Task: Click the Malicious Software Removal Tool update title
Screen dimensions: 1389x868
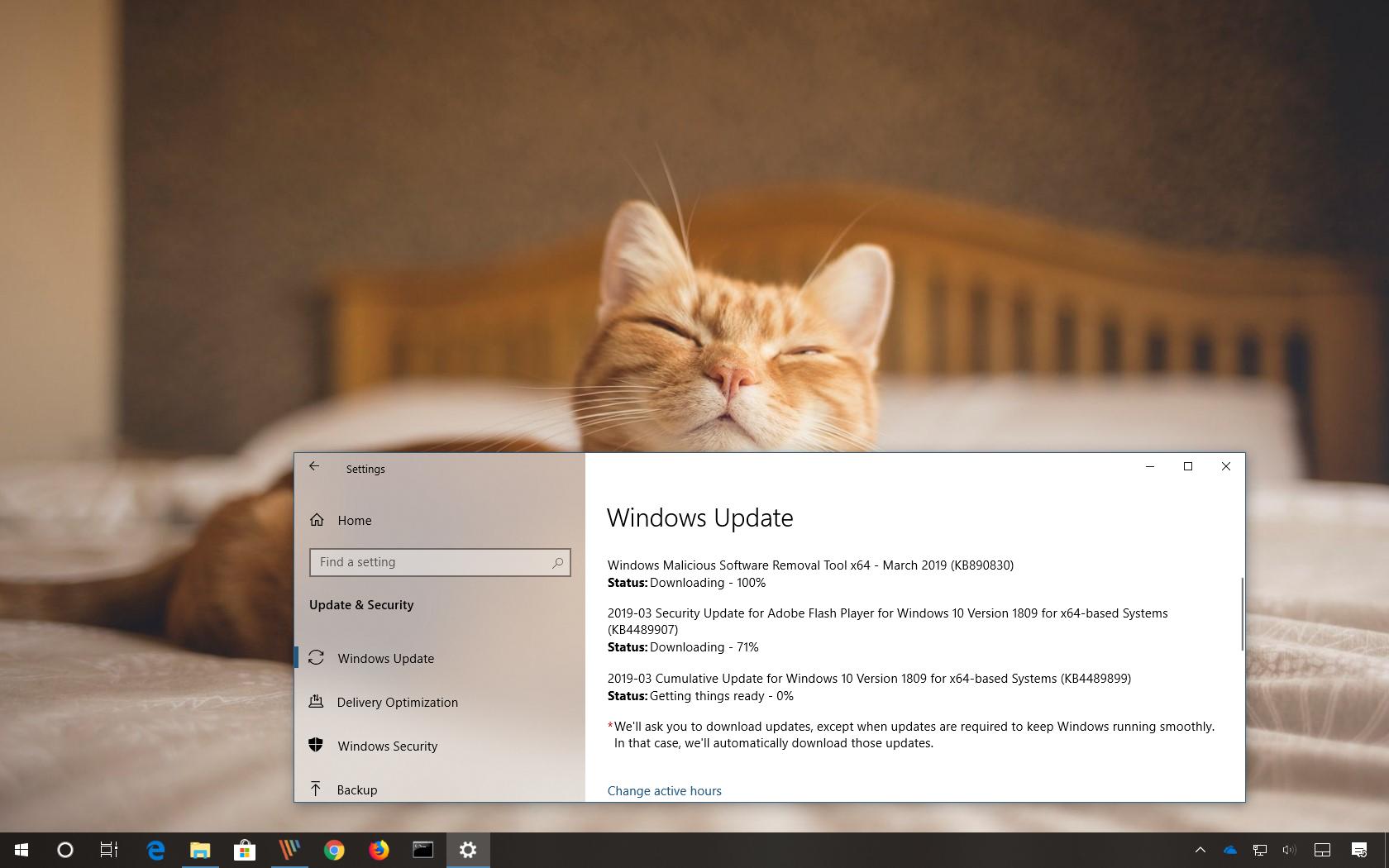Action: tap(810, 565)
